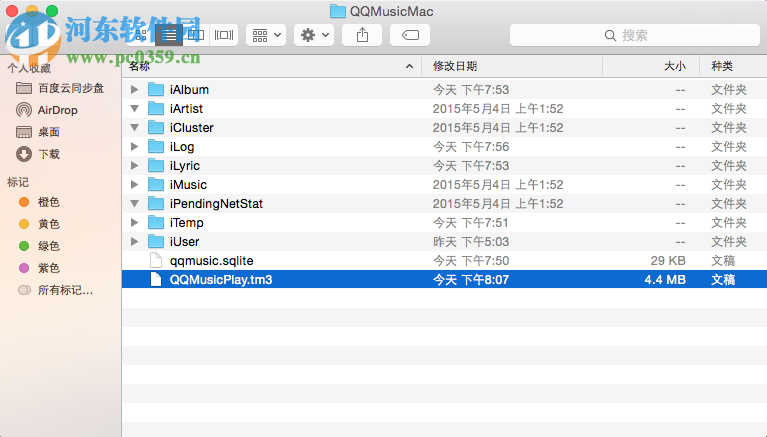Switch to list view mode
The image size is (767, 437).
(169, 35)
